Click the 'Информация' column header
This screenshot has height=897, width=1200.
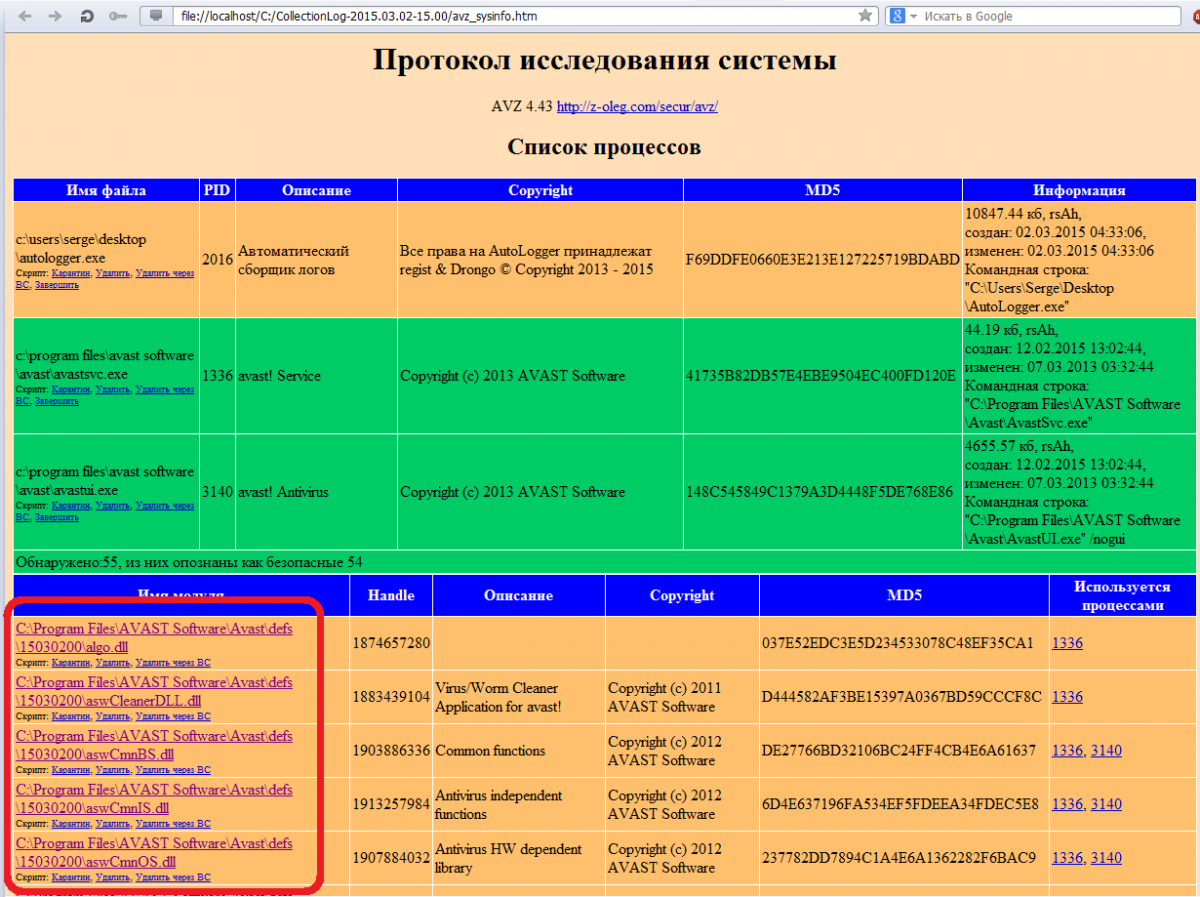(x=1079, y=190)
